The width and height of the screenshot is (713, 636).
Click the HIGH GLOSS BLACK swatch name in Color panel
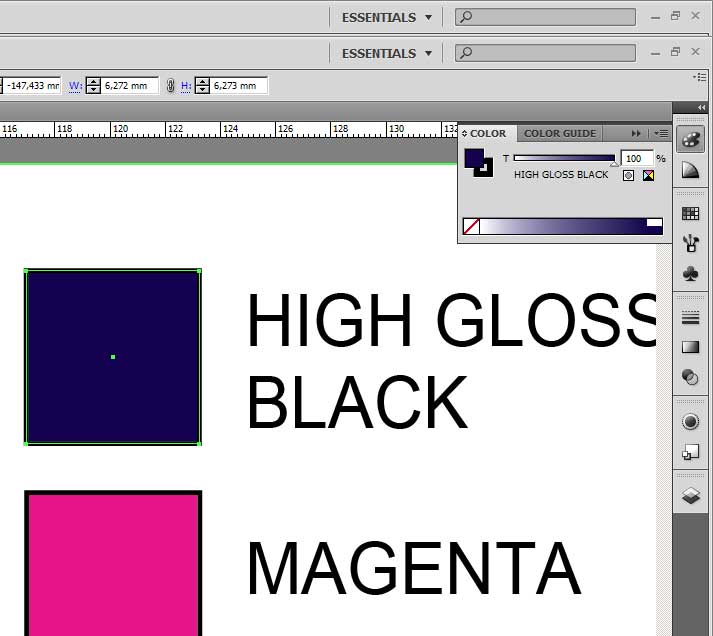tap(561, 175)
